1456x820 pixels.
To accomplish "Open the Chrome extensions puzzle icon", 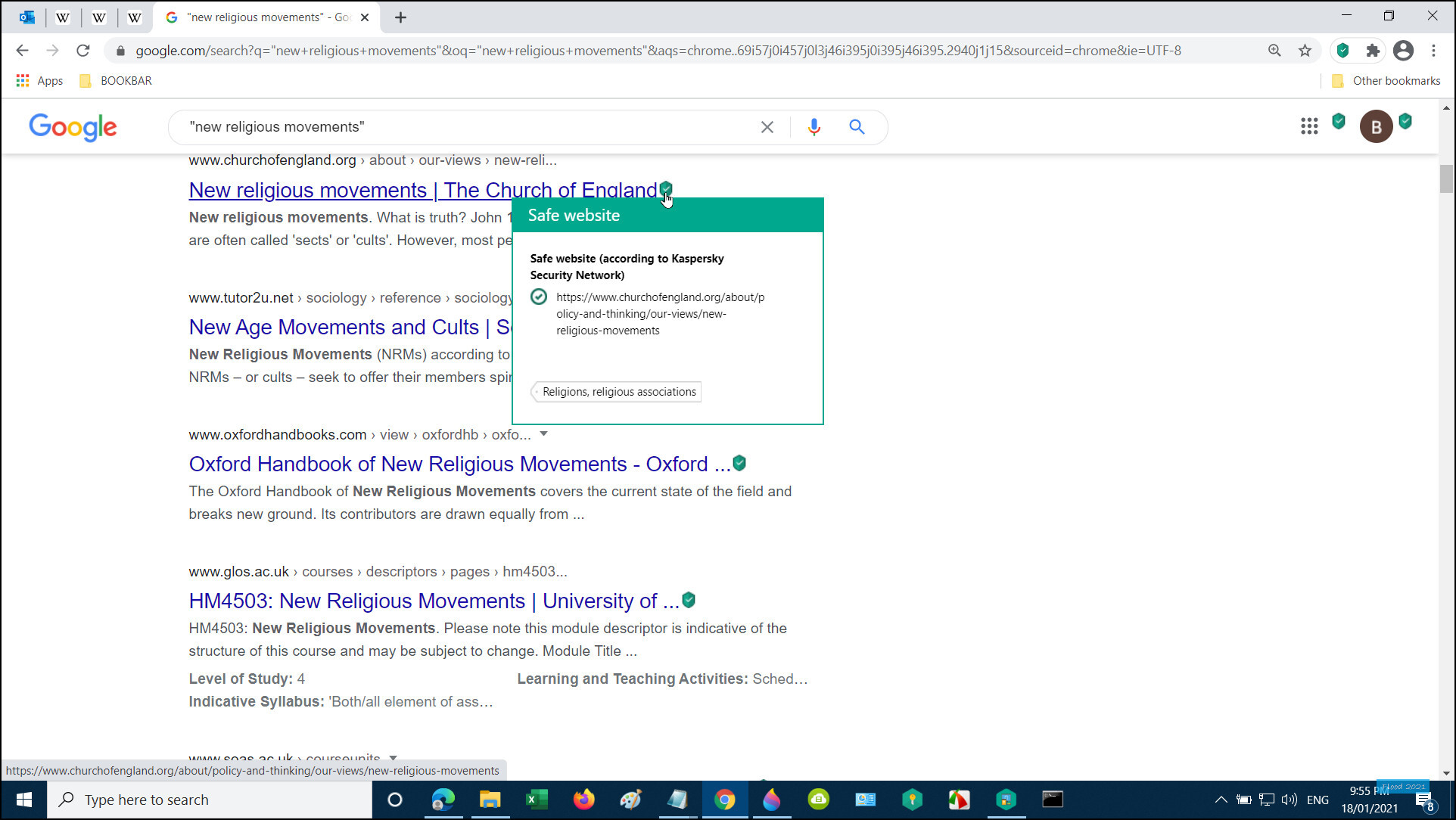I will (x=1373, y=51).
